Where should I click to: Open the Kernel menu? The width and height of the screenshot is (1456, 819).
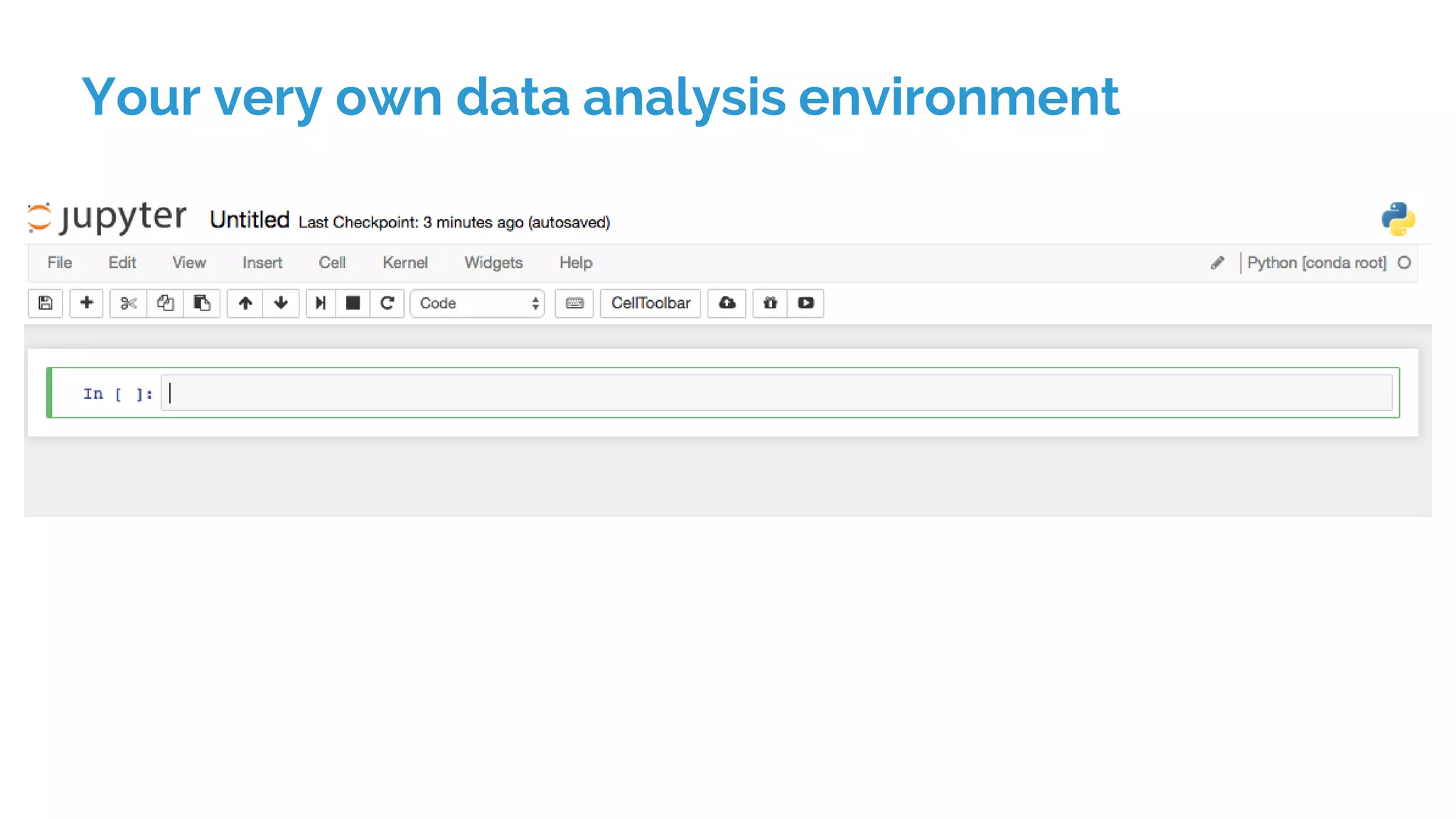pos(405,263)
